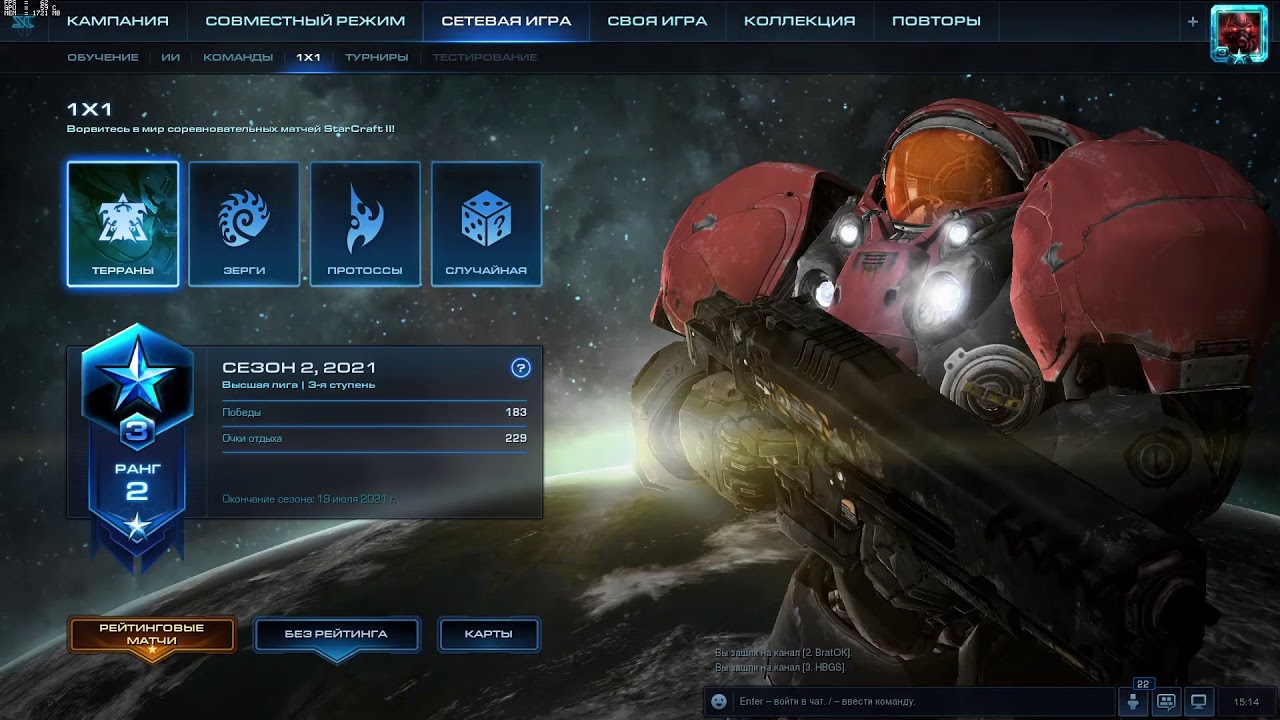Click the Высшая лига 3-я ступень text

tap(299, 385)
